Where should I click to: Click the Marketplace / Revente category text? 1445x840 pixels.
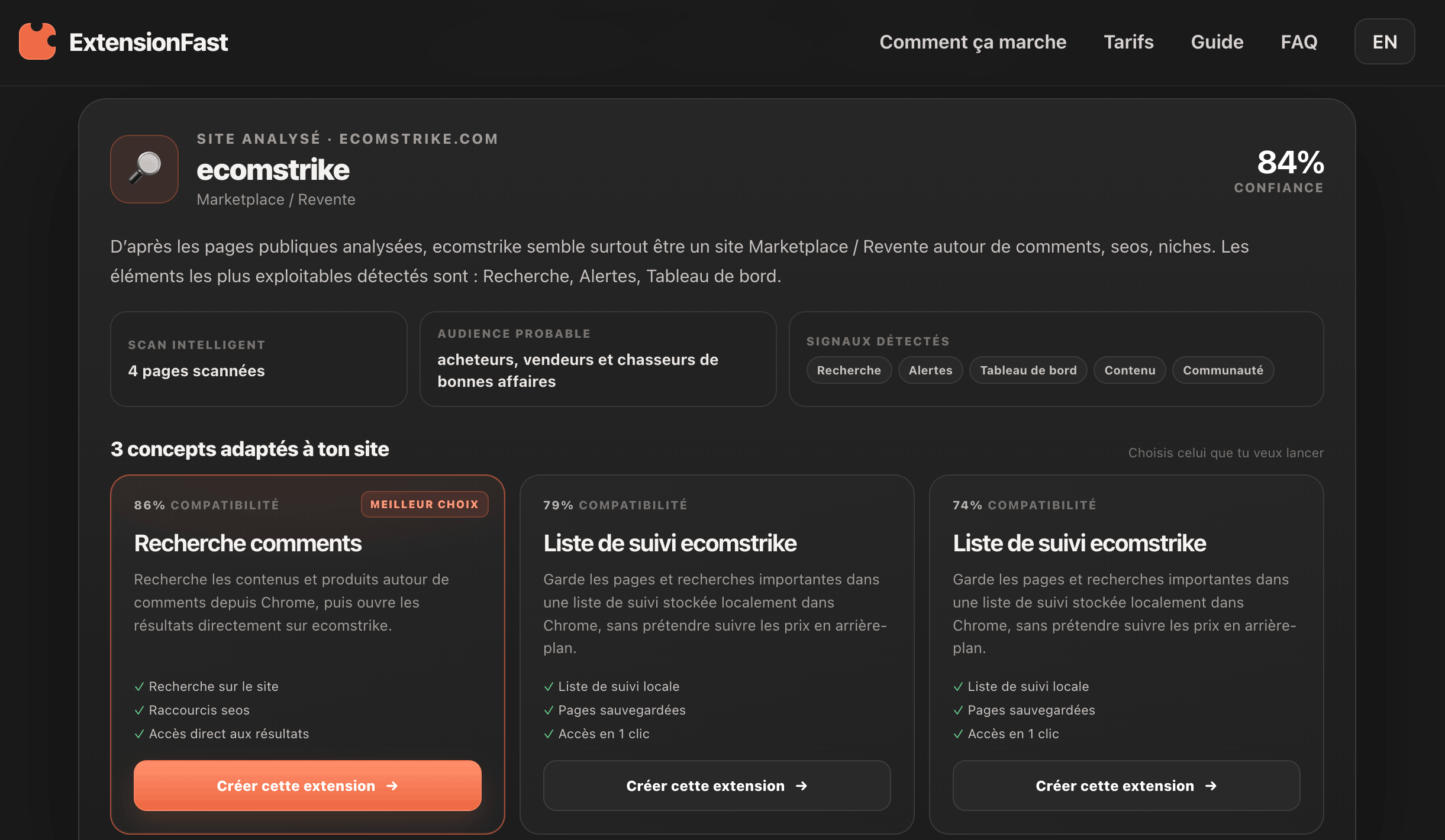click(276, 199)
